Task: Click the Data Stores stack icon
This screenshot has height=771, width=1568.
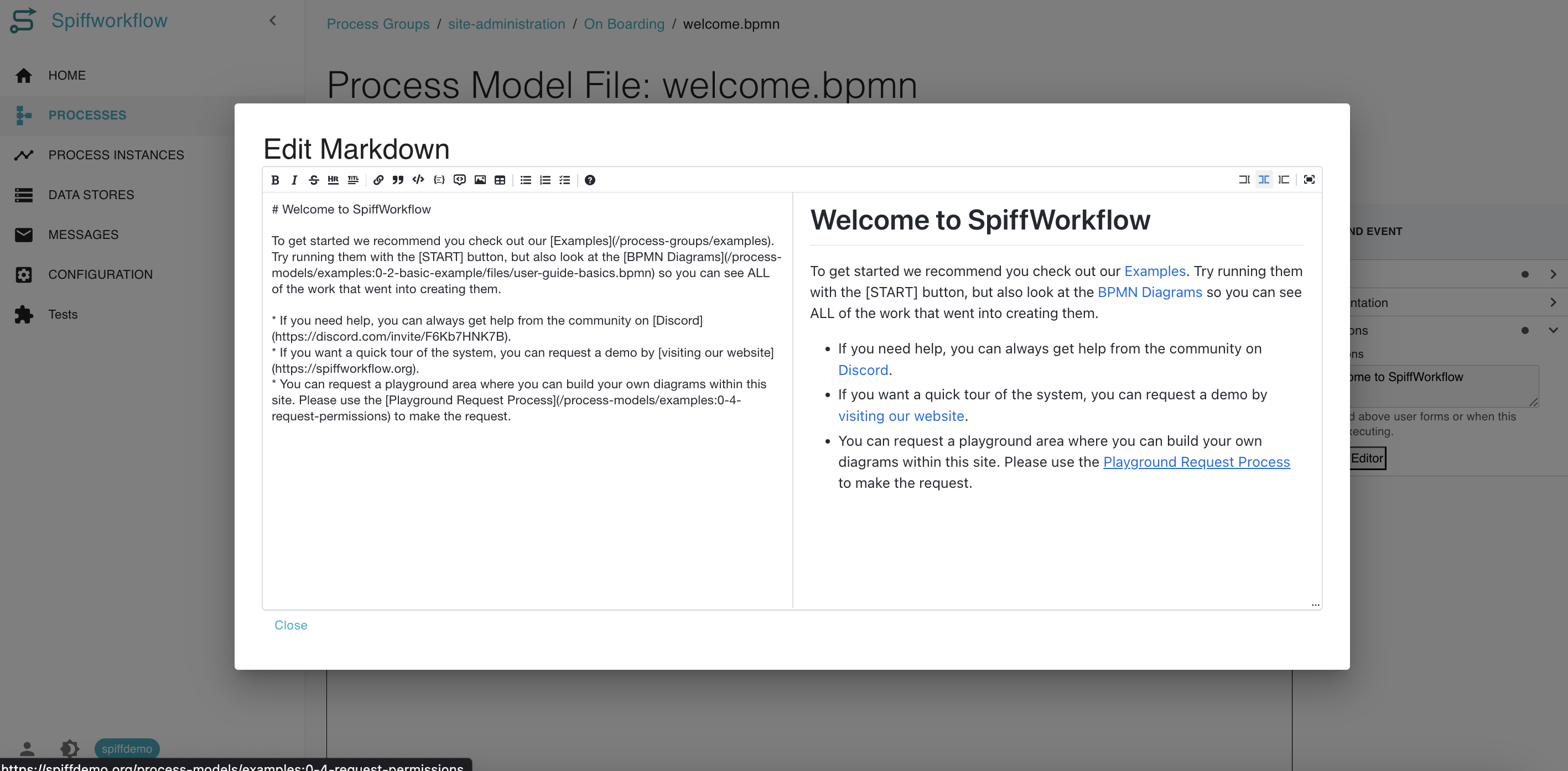Action: (x=24, y=195)
